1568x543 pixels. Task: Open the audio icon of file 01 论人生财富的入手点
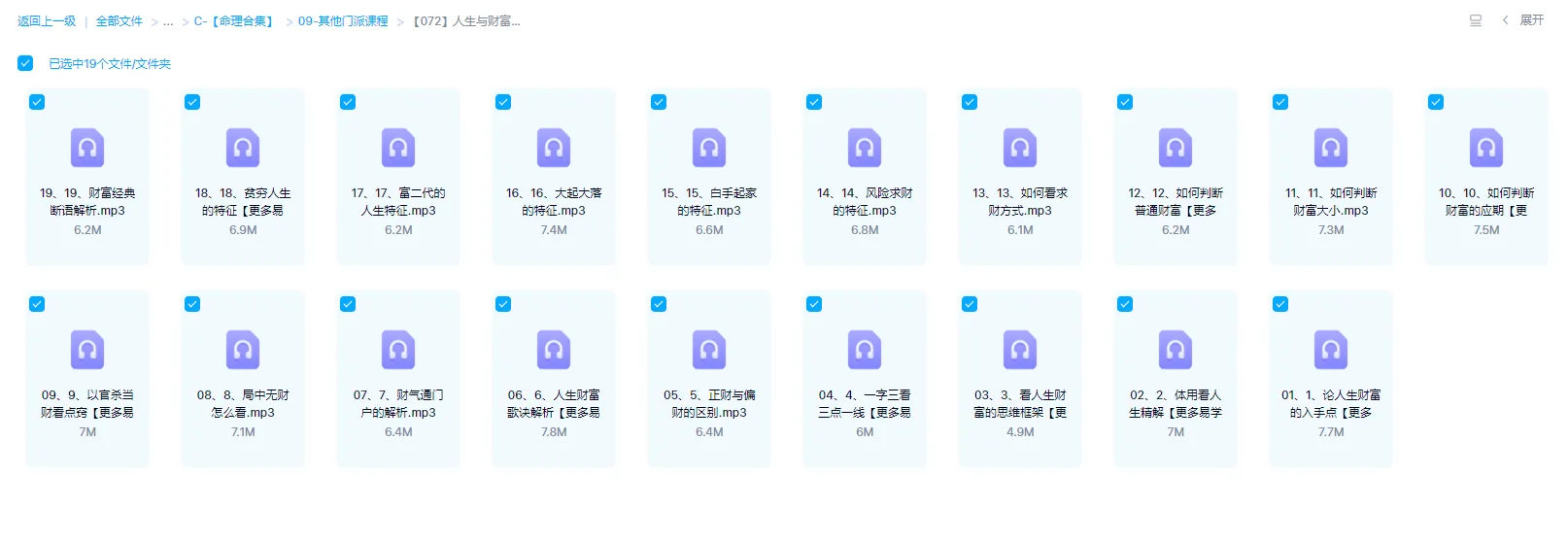coord(1331,350)
